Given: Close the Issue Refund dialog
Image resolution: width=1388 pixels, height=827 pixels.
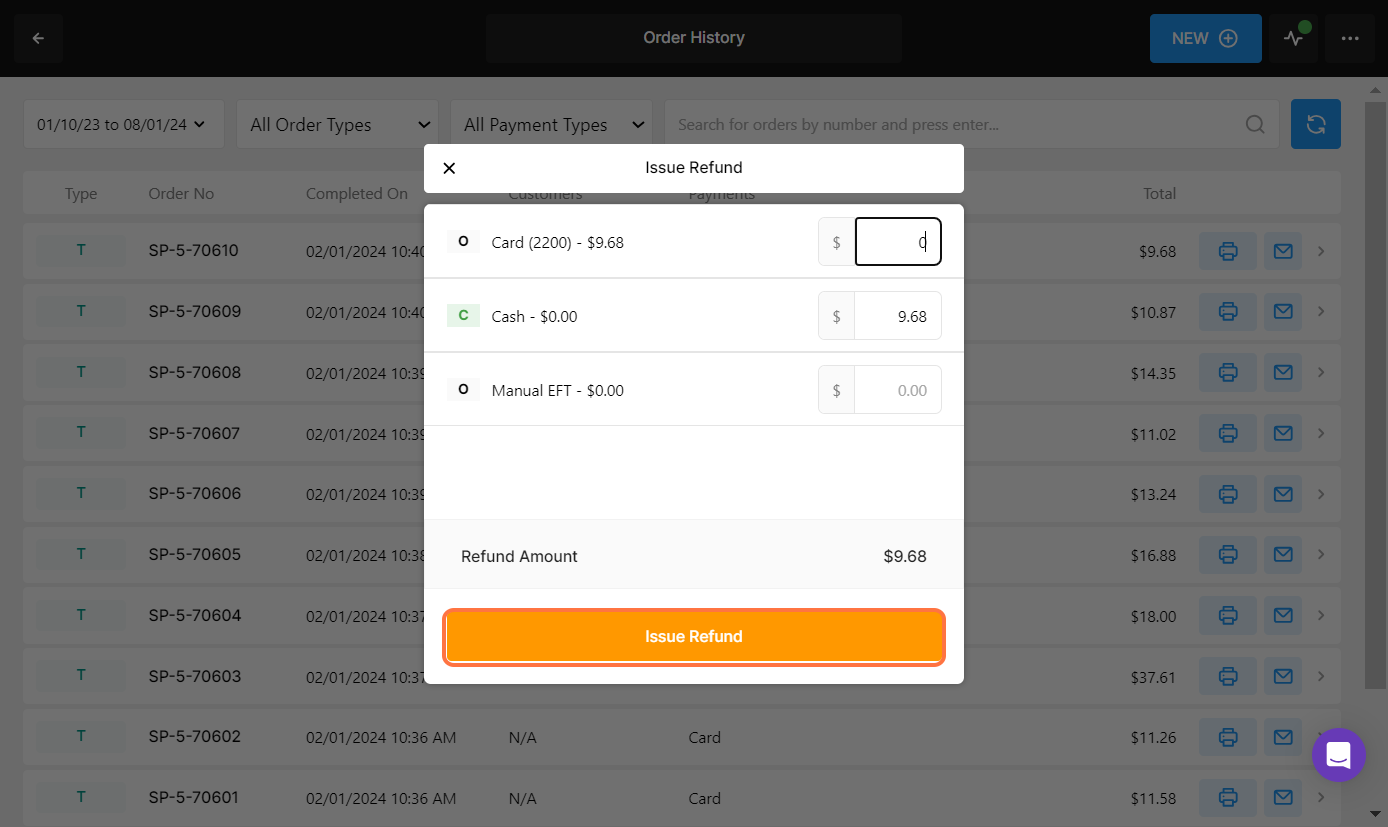Looking at the screenshot, I should (449, 168).
